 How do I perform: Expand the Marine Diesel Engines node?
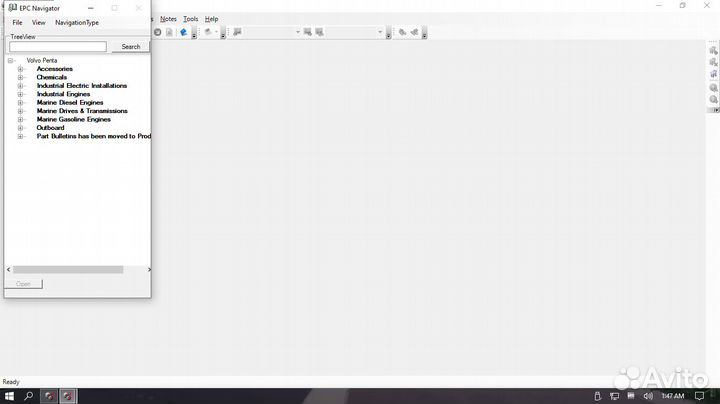20,103
